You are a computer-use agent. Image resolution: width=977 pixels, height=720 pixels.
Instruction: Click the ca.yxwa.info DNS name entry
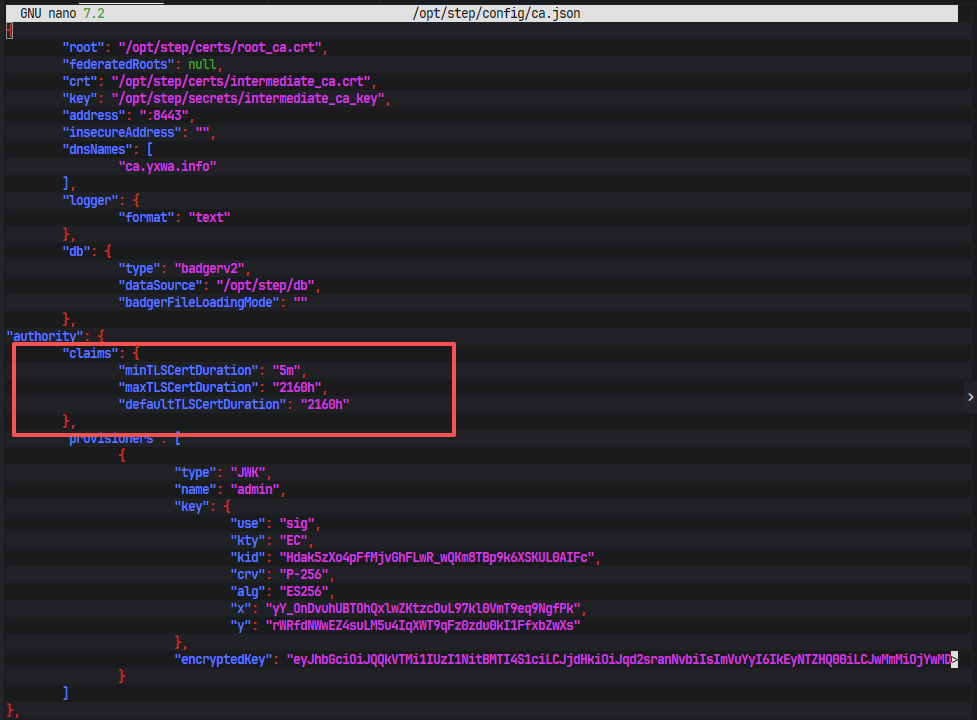pyautogui.click(x=167, y=166)
